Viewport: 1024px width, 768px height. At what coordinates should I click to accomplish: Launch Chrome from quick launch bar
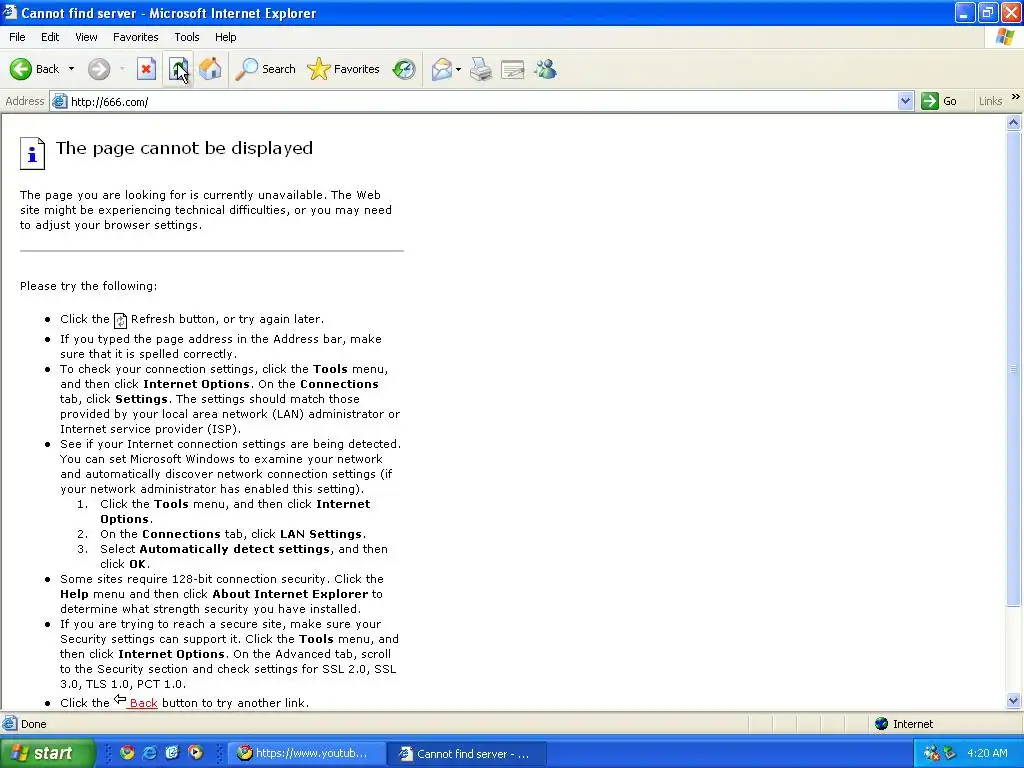click(x=127, y=753)
